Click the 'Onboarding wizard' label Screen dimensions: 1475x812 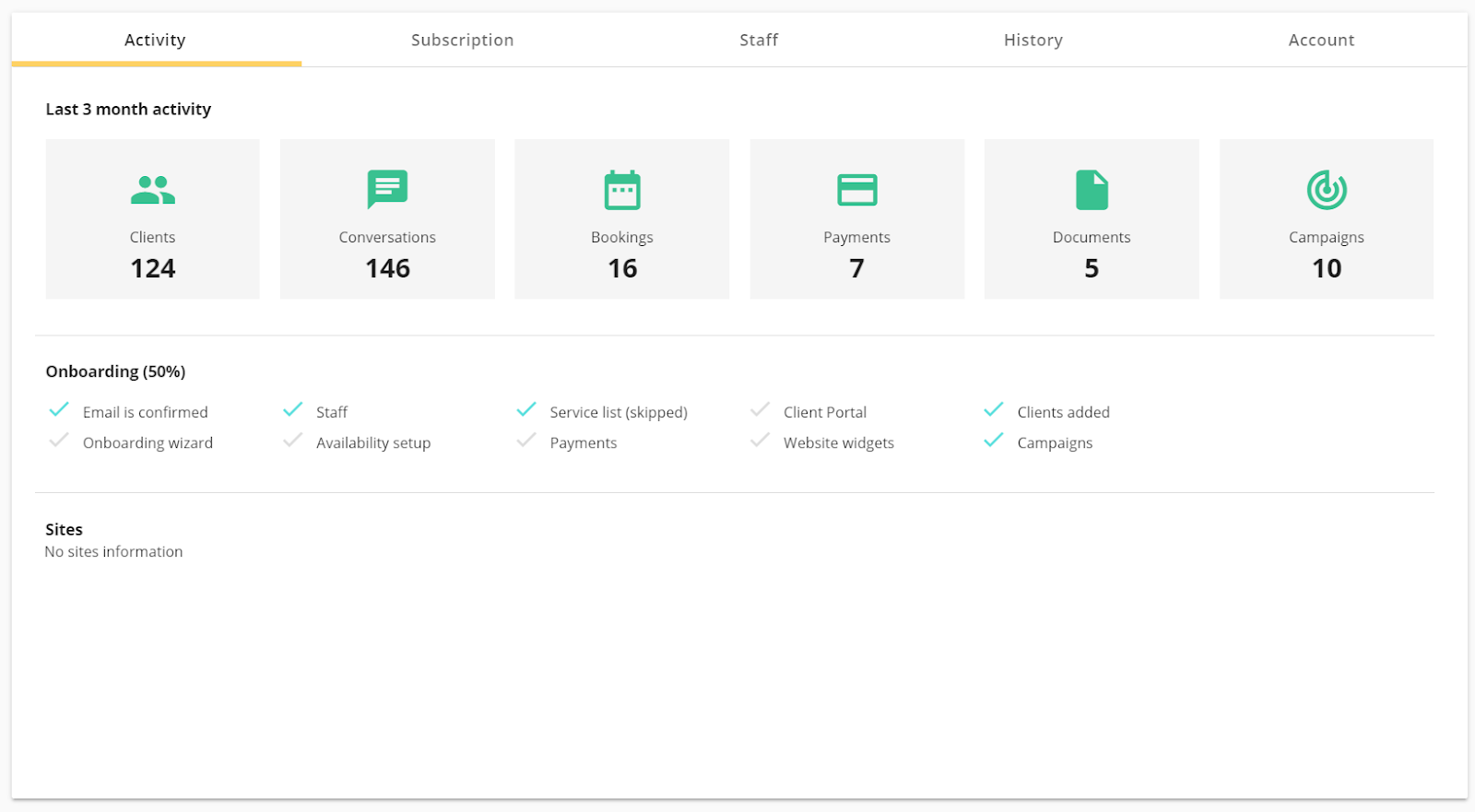147,442
